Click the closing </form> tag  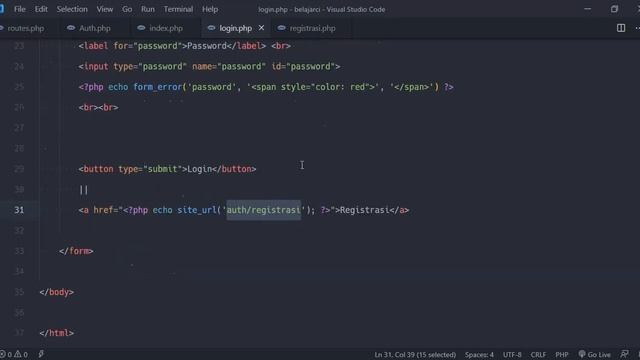[x=76, y=251]
